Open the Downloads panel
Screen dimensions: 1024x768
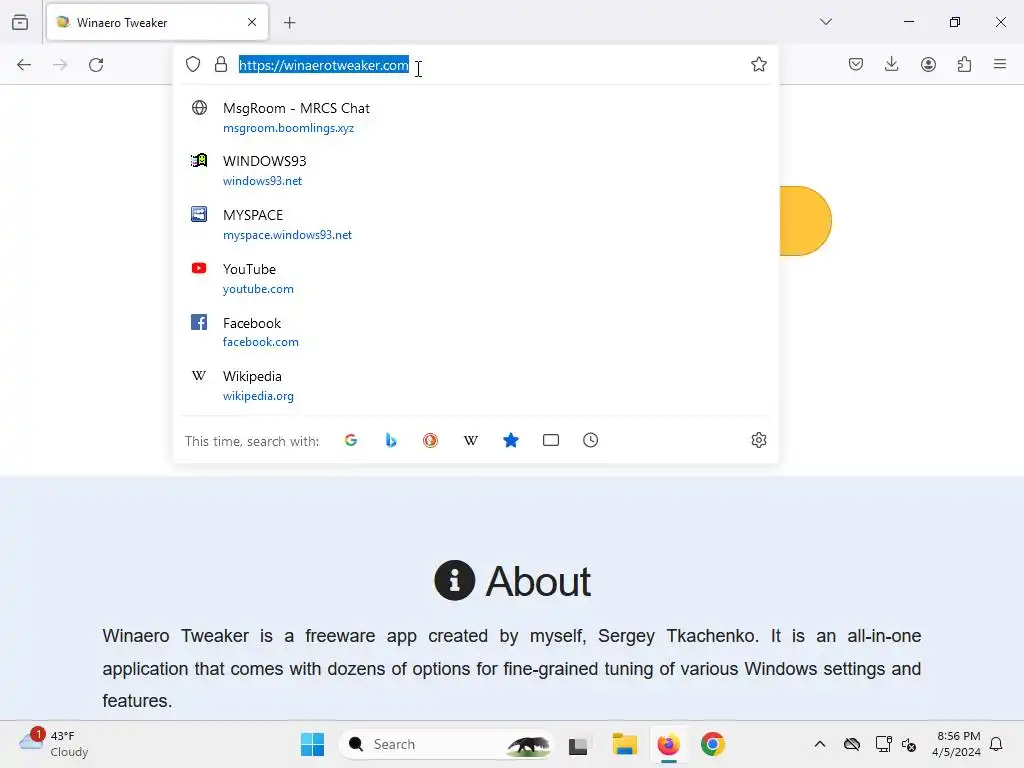point(891,64)
